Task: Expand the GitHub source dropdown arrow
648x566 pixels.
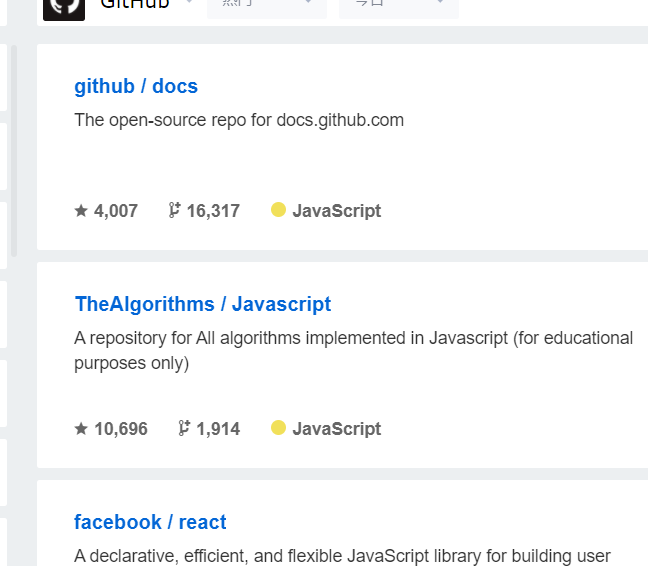Action: point(189,2)
